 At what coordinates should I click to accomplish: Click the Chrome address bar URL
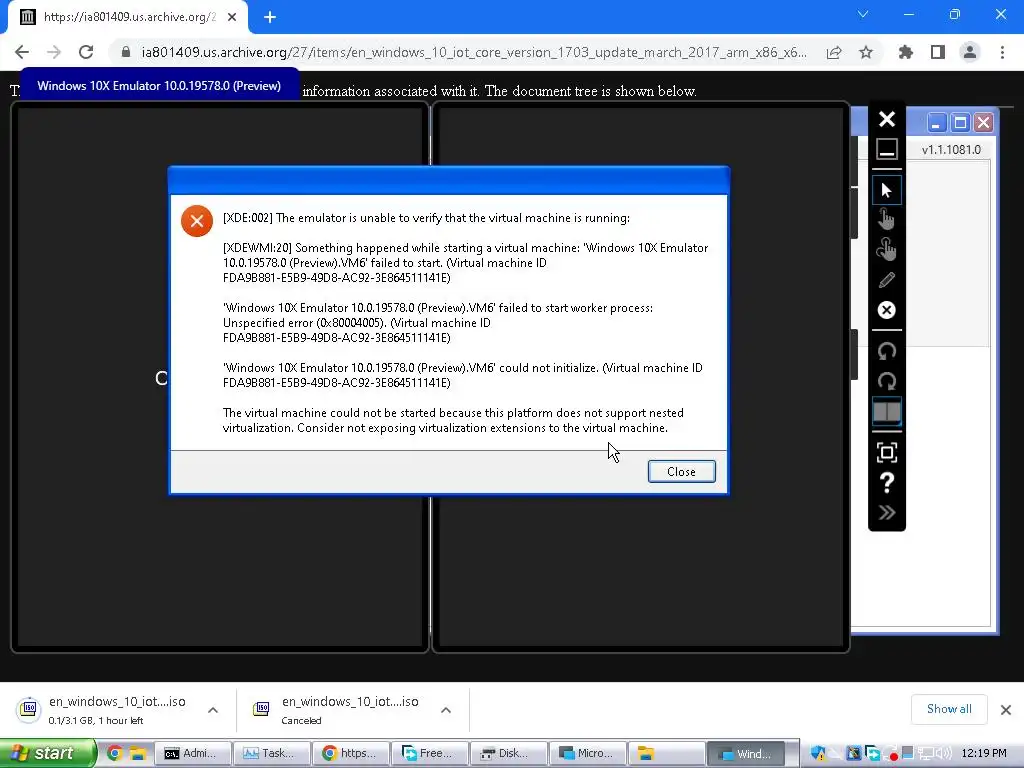474,52
